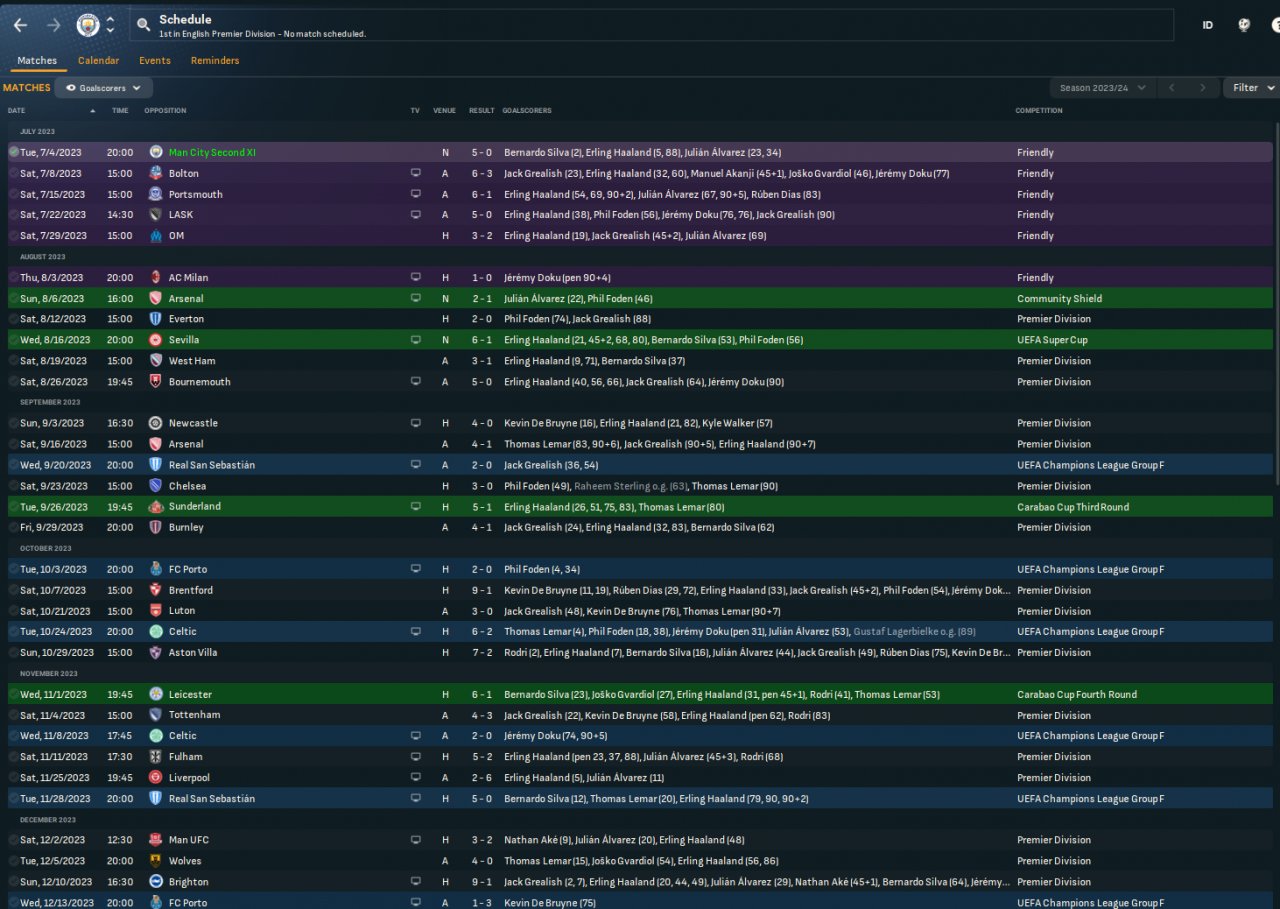Screen dimensions: 1280x909
Task: Switch to the Calendar tab
Action: (98, 61)
